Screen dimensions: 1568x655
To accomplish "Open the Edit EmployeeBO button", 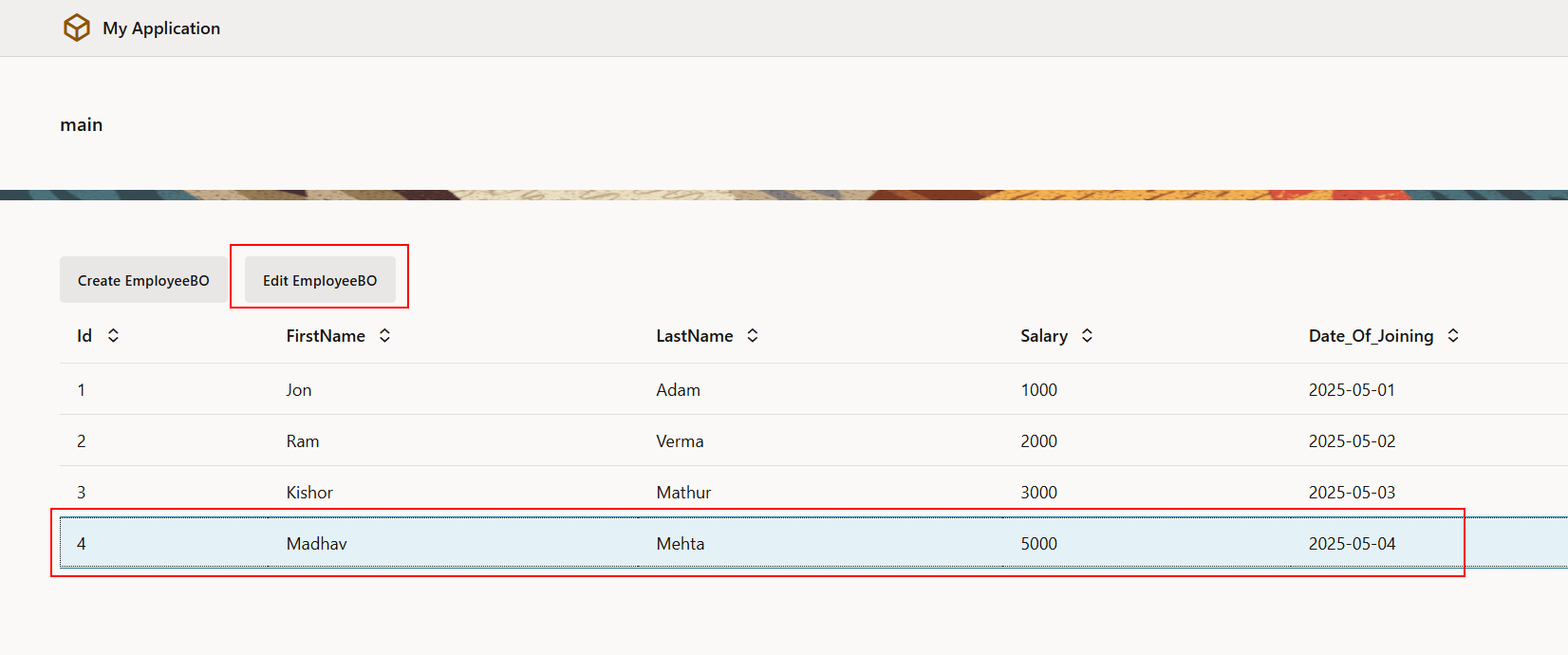I will coord(320,281).
